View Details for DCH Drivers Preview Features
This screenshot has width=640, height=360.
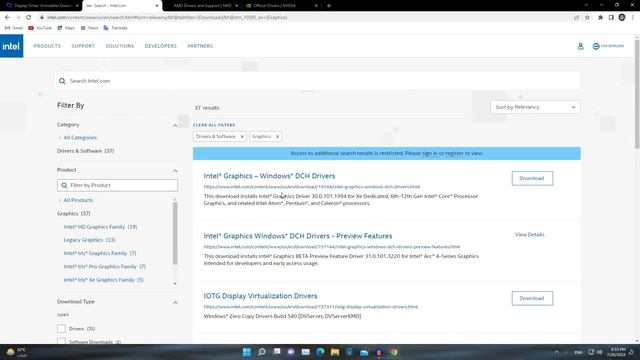(529, 235)
